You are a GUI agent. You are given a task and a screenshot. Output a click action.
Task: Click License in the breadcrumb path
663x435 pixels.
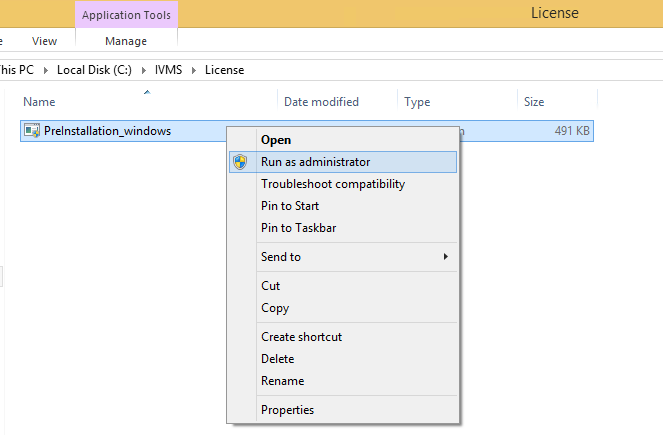225,70
